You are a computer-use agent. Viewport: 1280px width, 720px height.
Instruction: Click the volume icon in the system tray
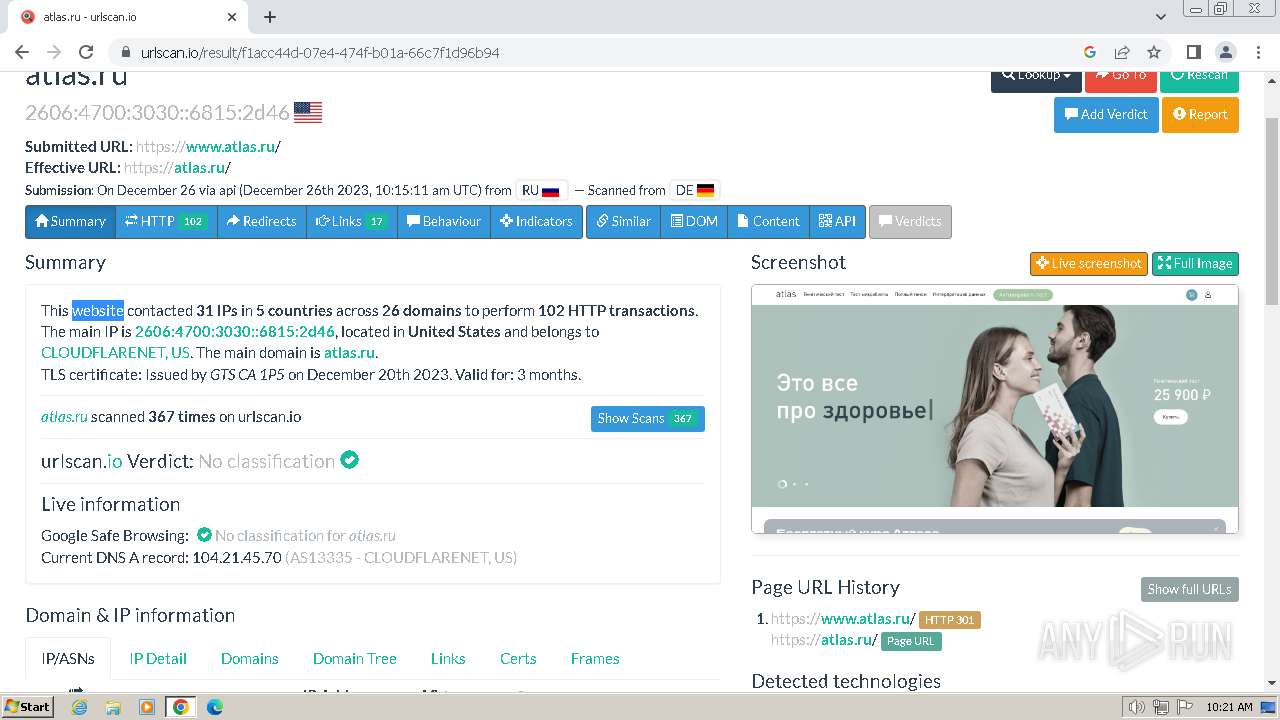[x=1136, y=707]
